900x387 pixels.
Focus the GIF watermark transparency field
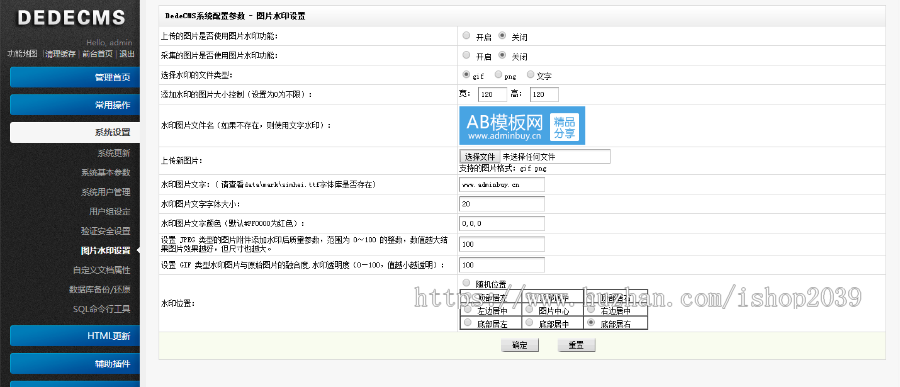pyautogui.click(x=502, y=265)
